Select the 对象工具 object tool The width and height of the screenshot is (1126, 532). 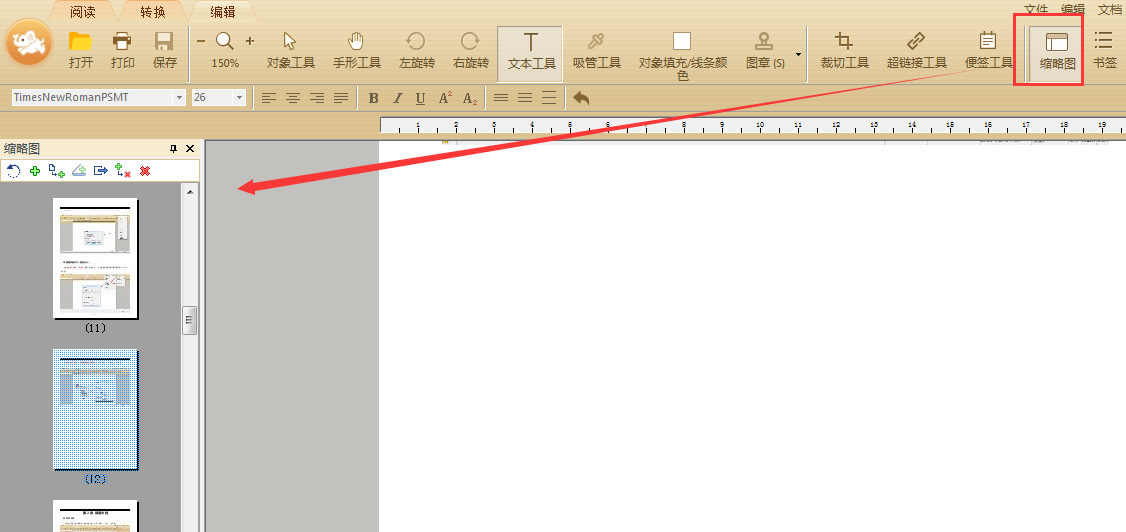291,50
